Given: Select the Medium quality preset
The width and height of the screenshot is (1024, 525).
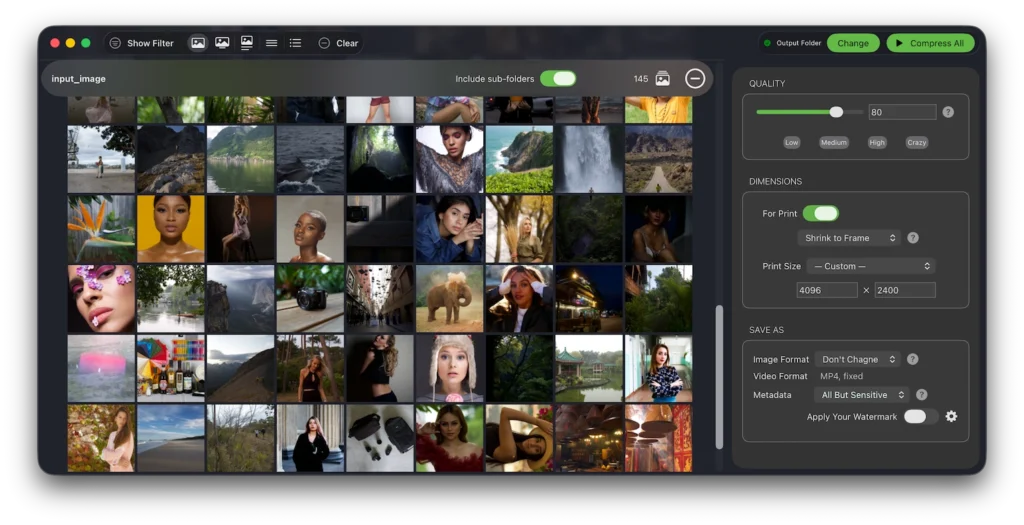Looking at the screenshot, I should coord(834,142).
